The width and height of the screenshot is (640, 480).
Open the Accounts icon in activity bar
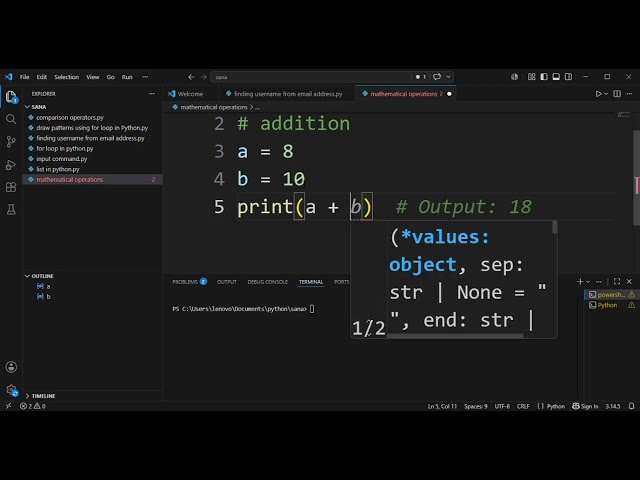(11, 367)
